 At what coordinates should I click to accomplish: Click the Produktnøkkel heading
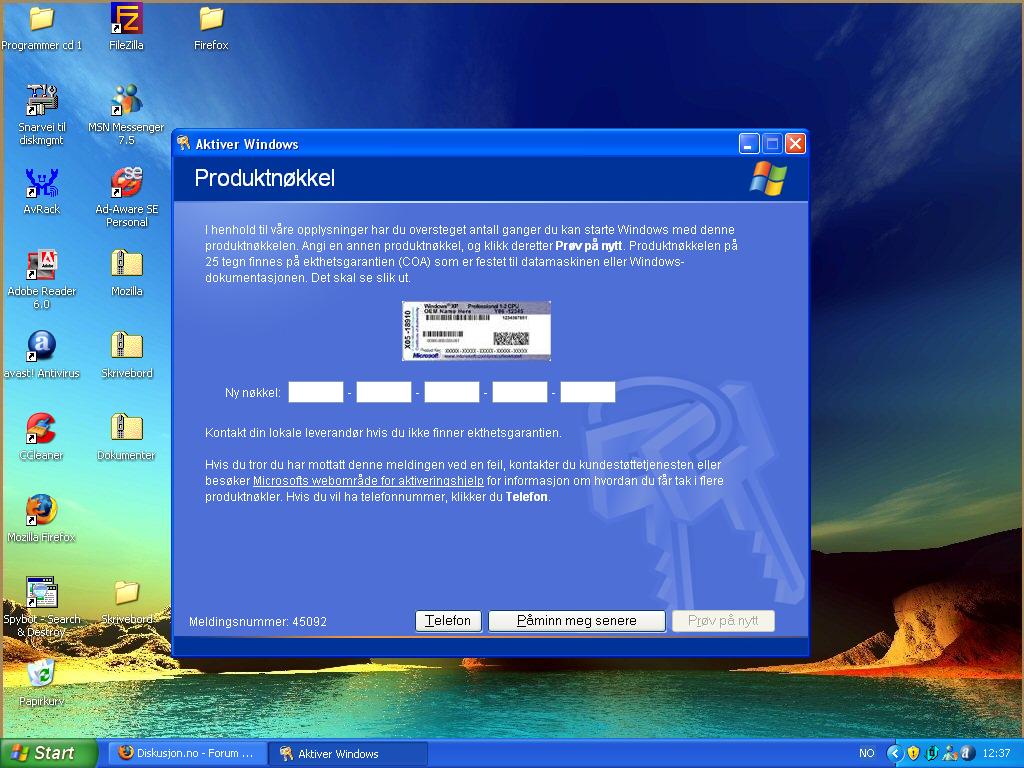[x=264, y=178]
